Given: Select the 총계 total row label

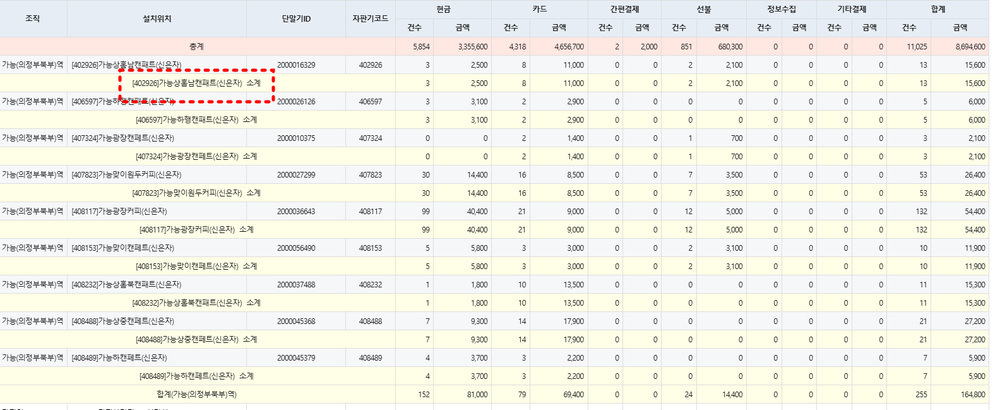Looking at the screenshot, I should click(197, 46).
